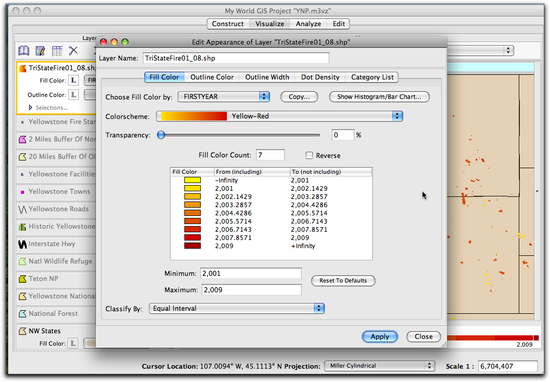Click the Historic Yellowstone layer icon
The image size is (550, 382).
pyautogui.click(x=22, y=227)
